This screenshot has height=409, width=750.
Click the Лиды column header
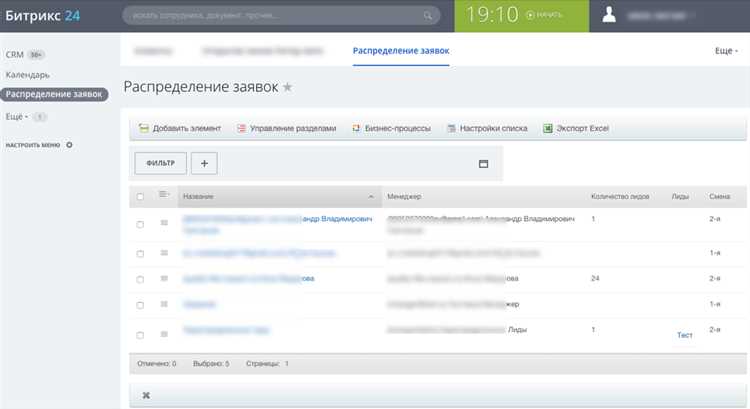tap(680, 197)
